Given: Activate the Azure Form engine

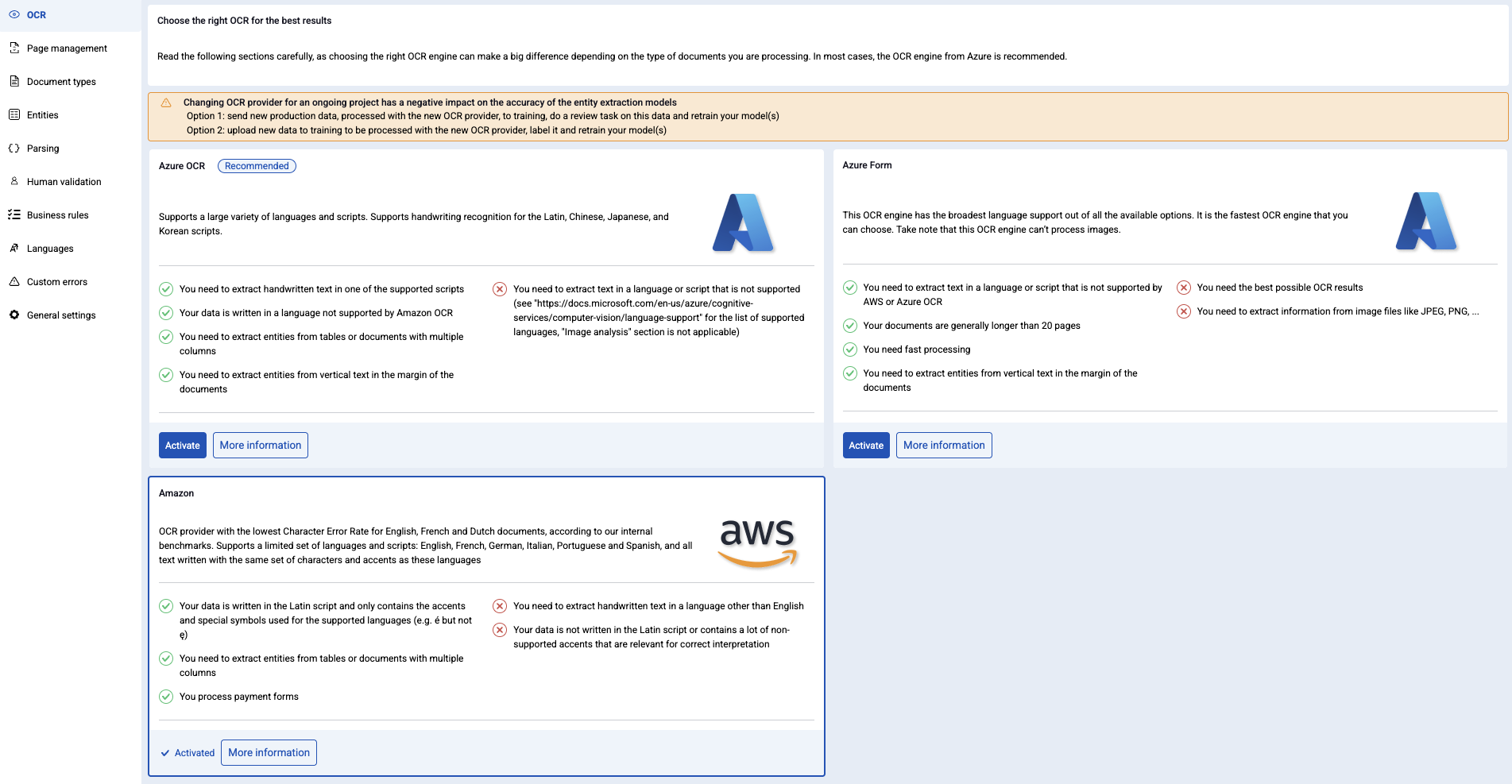Looking at the screenshot, I should pos(866,446).
